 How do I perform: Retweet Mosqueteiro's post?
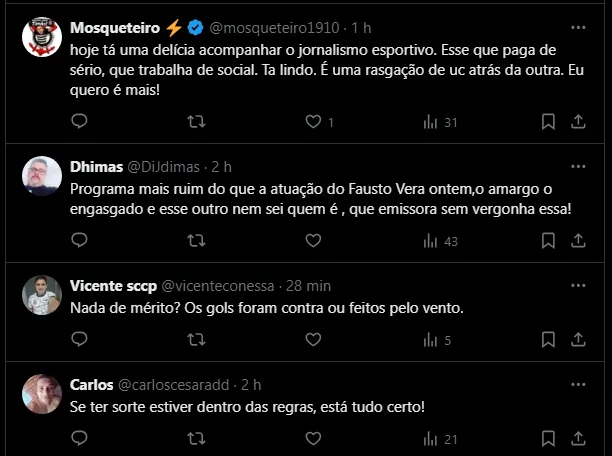point(197,122)
